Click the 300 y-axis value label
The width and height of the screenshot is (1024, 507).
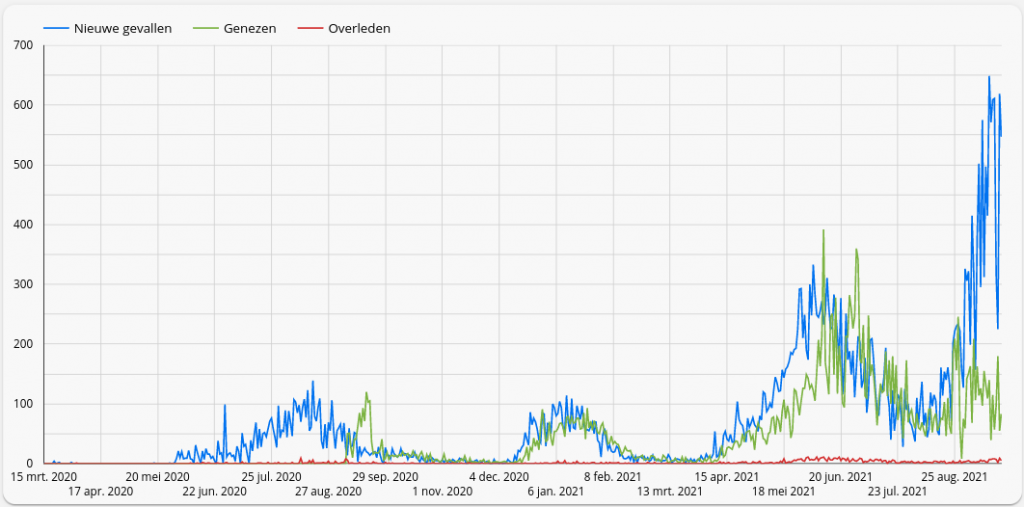point(23,284)
